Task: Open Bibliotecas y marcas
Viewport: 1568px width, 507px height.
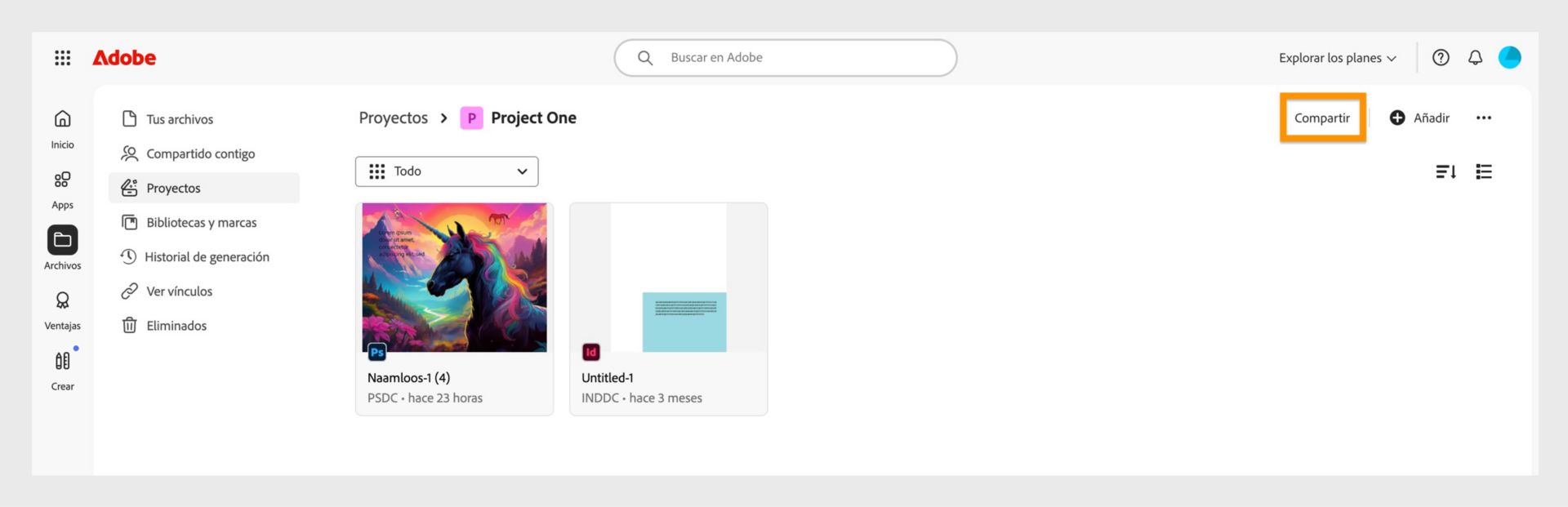Action: (x=201, y=223)
